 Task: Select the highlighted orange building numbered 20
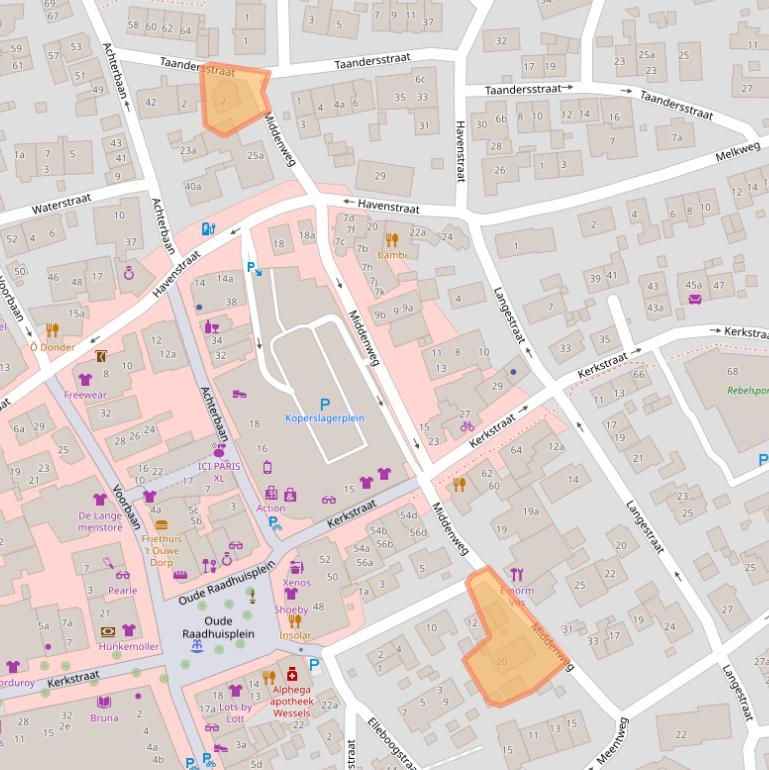pyautogui.click(x=510, y=640)
